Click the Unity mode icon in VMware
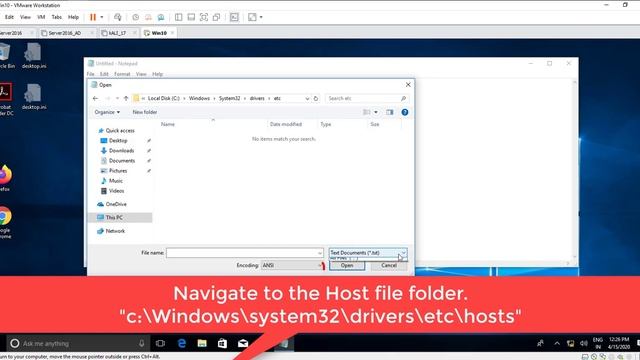This screenshot has height=360, width=640. pos(216,17)
